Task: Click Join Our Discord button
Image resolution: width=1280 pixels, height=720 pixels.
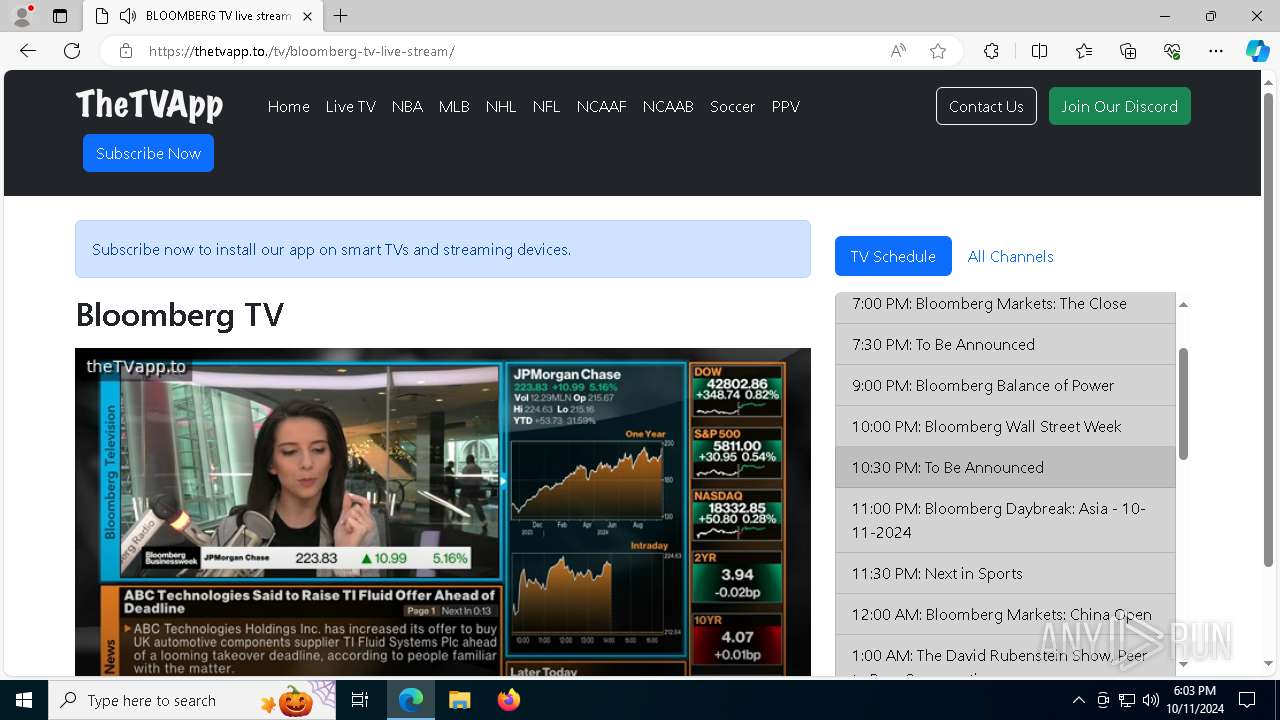Action: 1120,106
